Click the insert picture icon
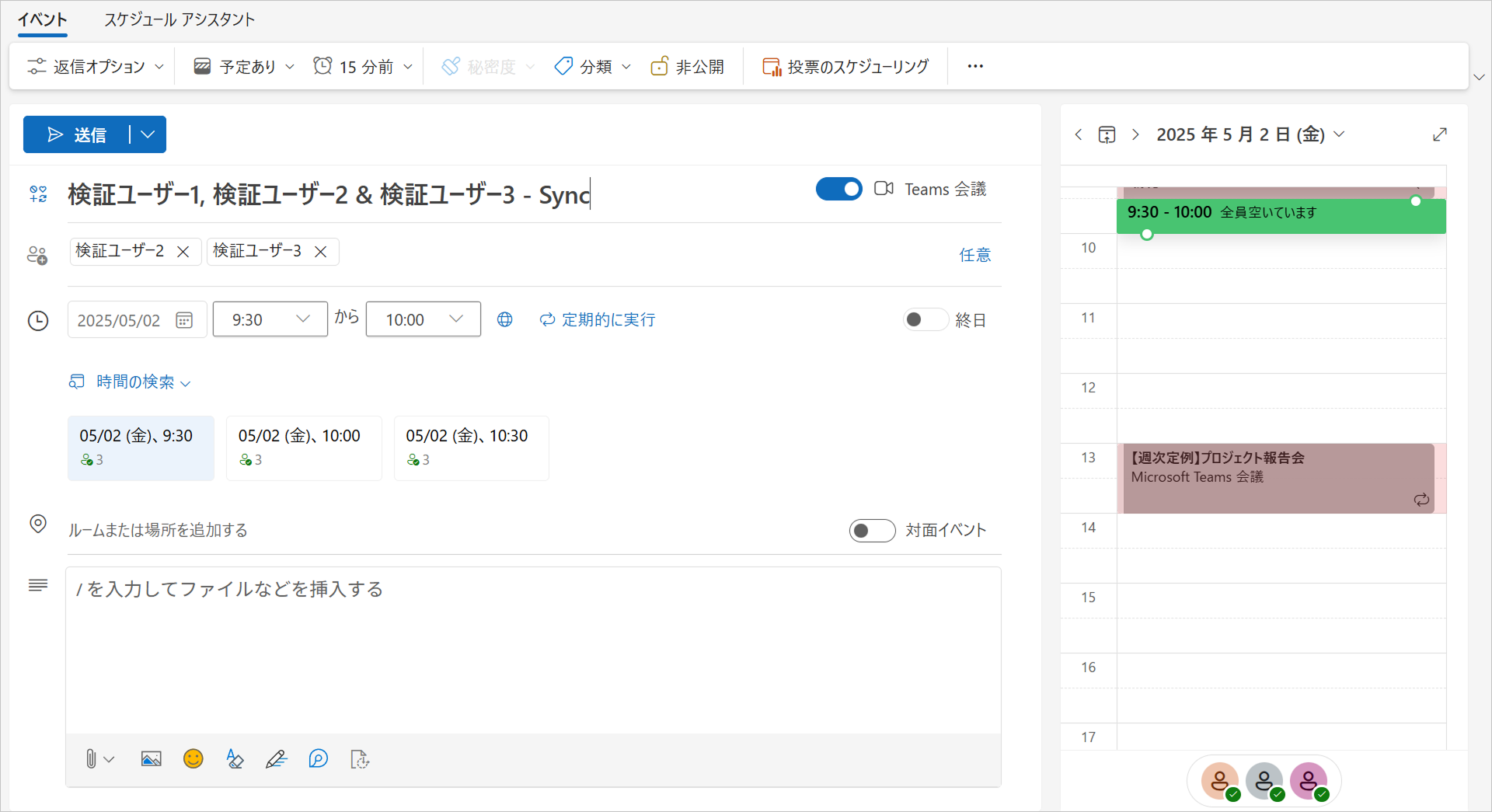The height and width of the screenshot is (812, 1492). (x=151, y=759)
